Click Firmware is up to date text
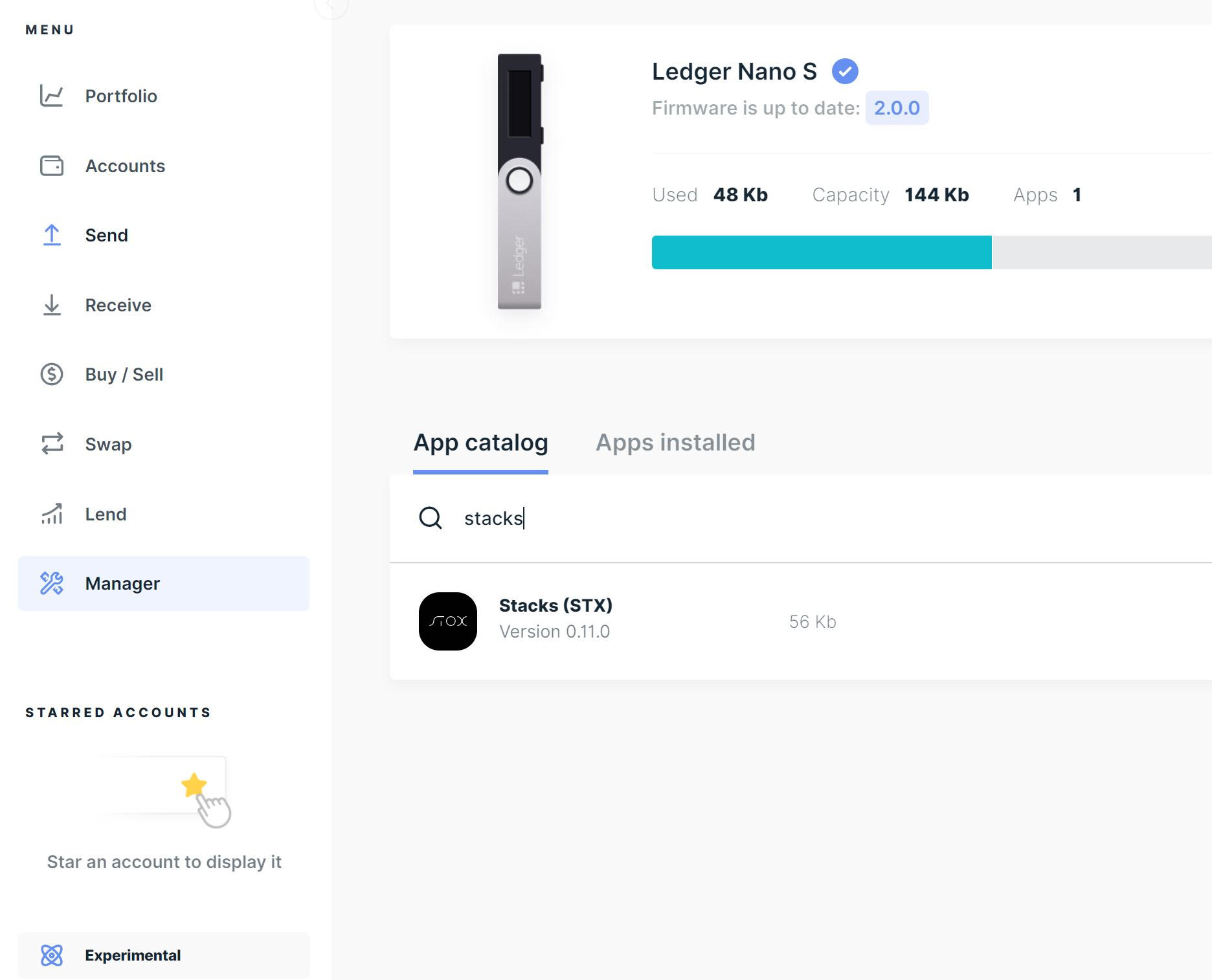Screen dimensions: 1212x980 pos(756,108)
